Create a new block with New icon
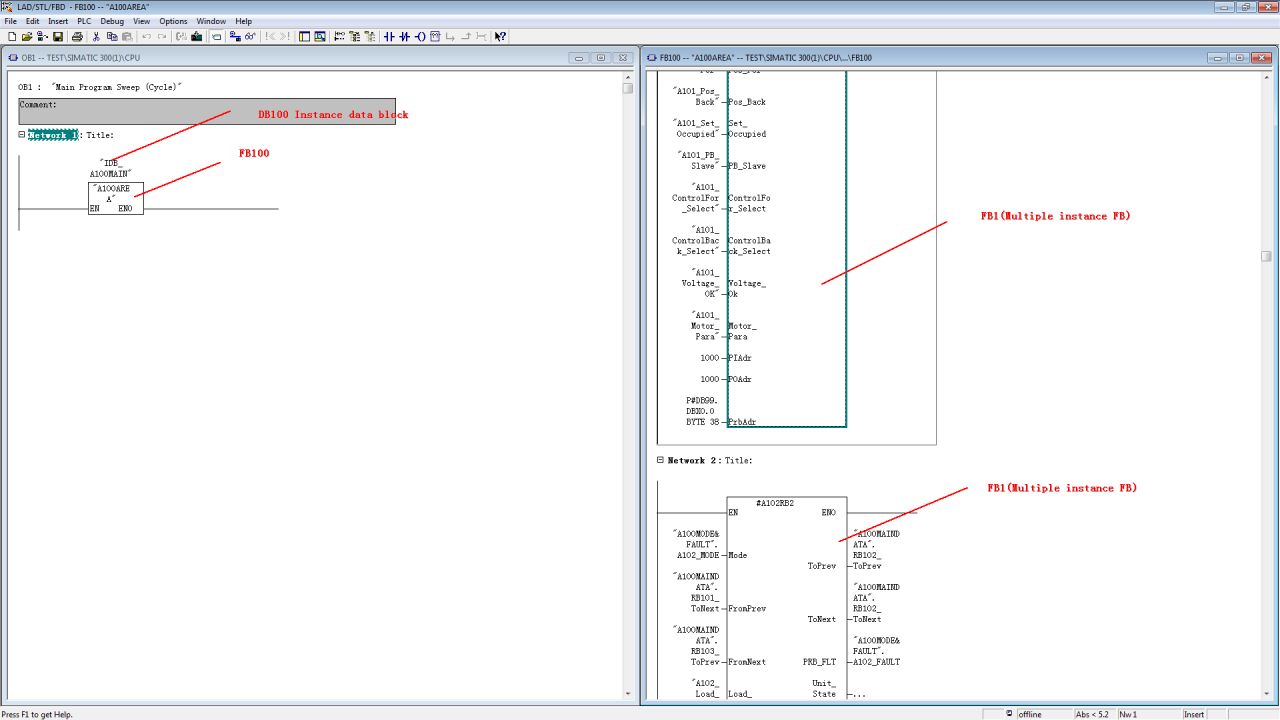 pyautogui.click(x=12, y=36)
